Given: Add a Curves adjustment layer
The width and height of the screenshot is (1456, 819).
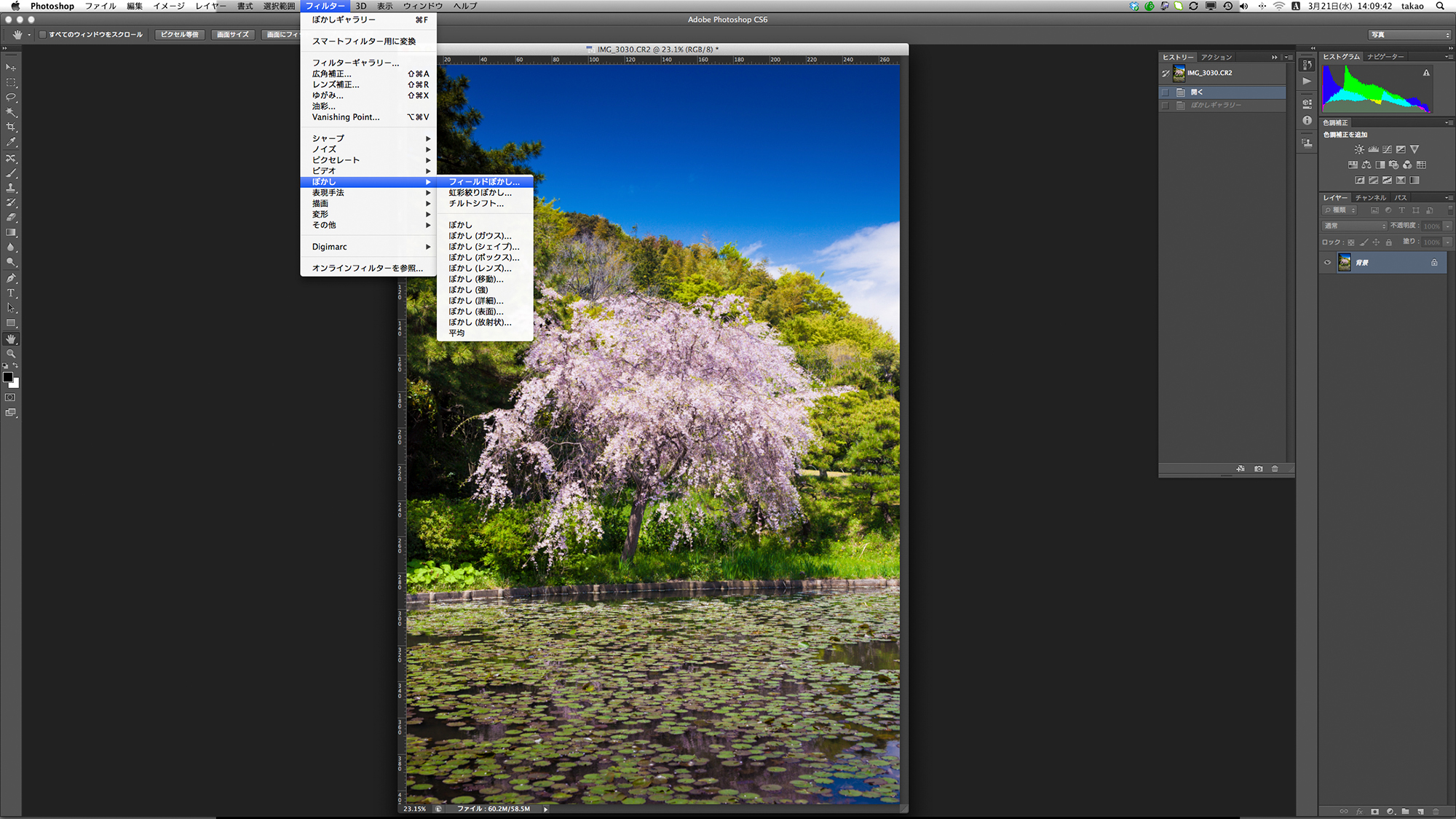Looking at the screenshot, I should click(1387, 149).
